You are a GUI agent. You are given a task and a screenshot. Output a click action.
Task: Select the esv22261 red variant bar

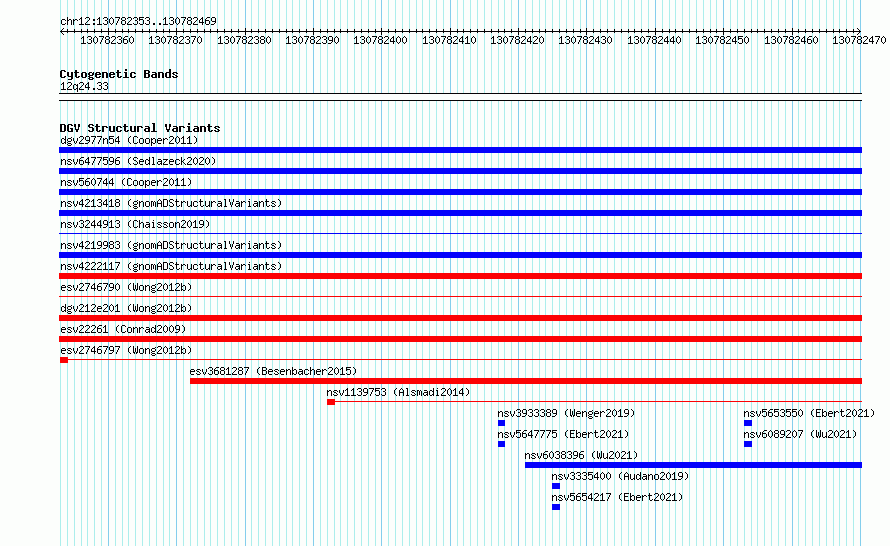[460, 339]
